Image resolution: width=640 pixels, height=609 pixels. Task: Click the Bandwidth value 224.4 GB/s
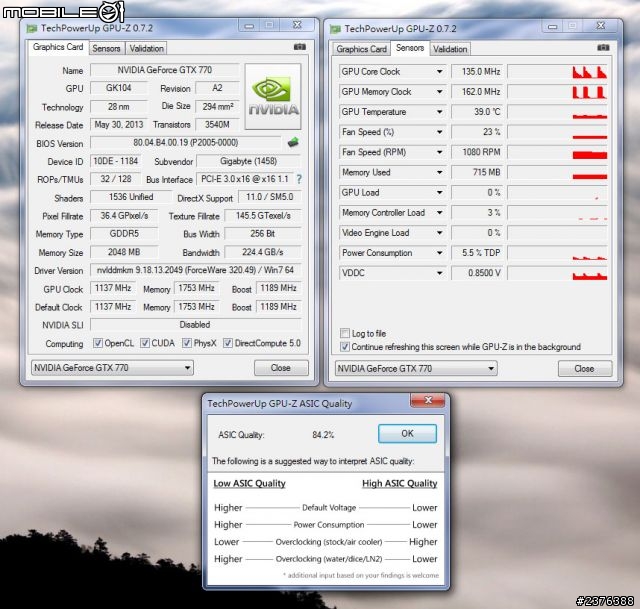pyautogui.click(x=263, y=252)
